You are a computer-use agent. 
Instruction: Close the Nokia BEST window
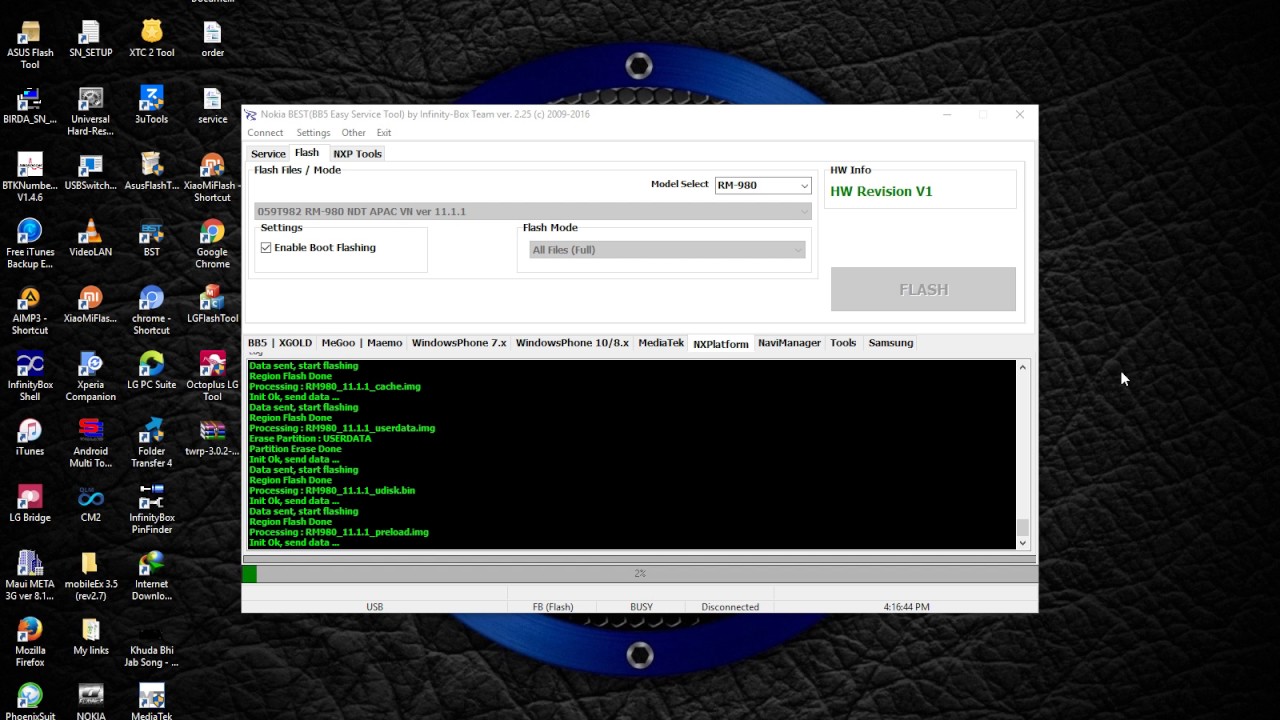pyautogui.click(x=1019, y=115)
